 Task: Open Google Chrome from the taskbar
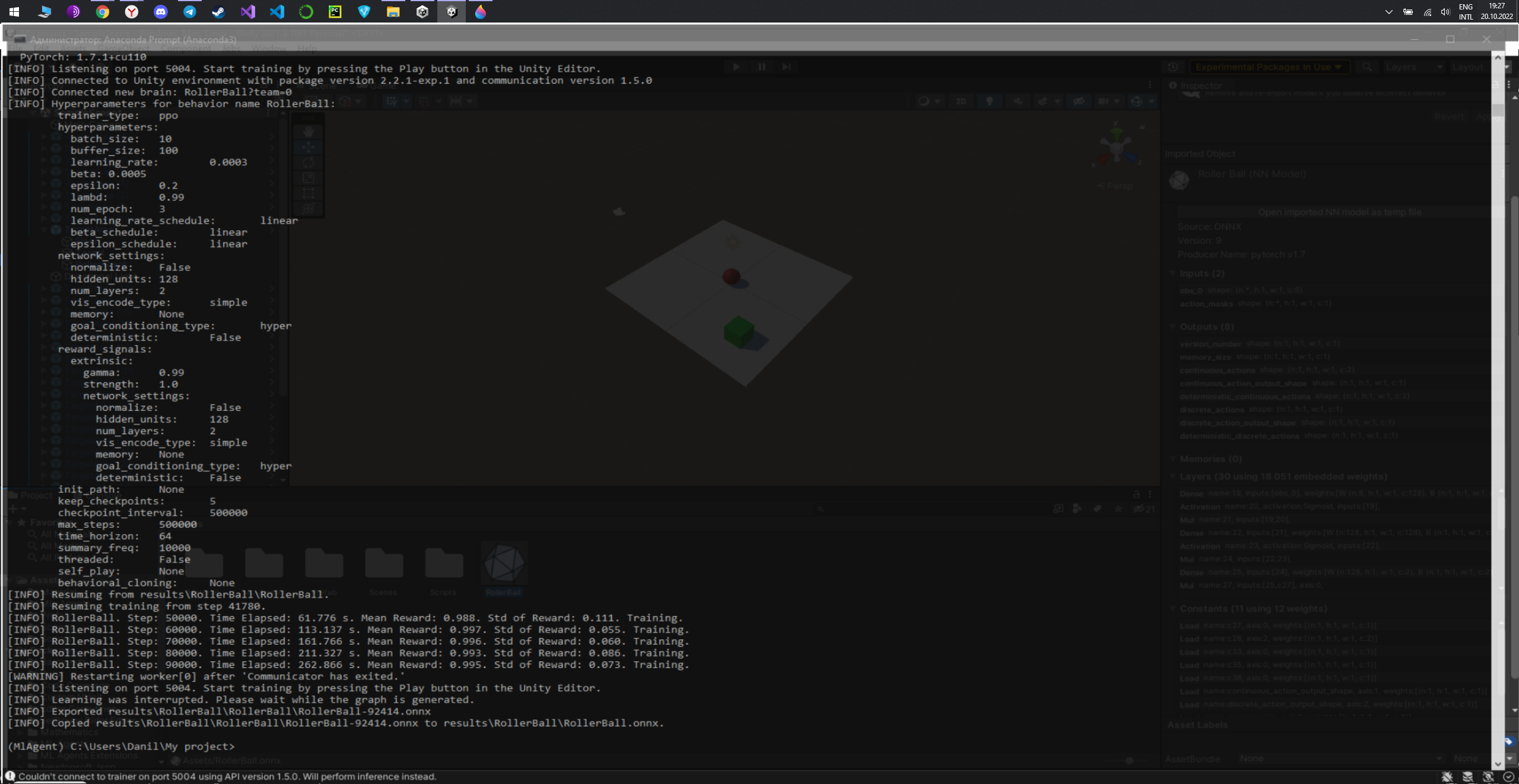[102, 11]
